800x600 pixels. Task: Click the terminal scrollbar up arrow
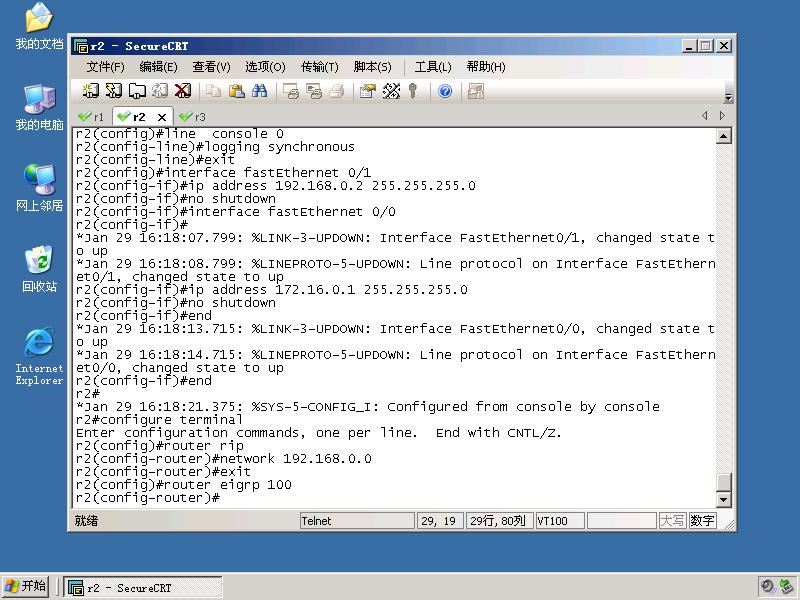point(723,136)
